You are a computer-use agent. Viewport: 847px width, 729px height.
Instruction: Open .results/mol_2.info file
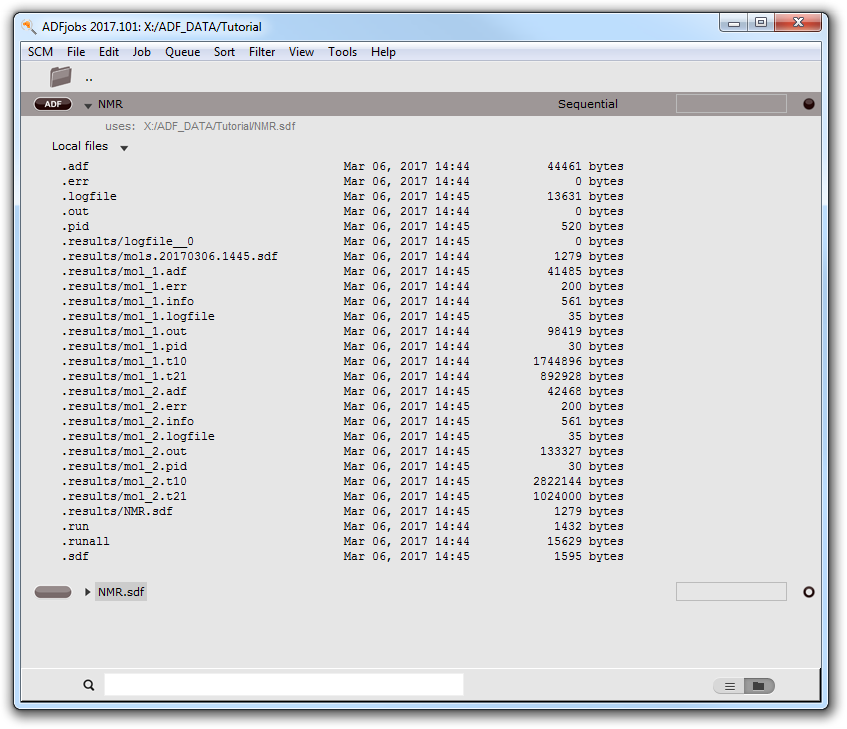pos(127,422)
